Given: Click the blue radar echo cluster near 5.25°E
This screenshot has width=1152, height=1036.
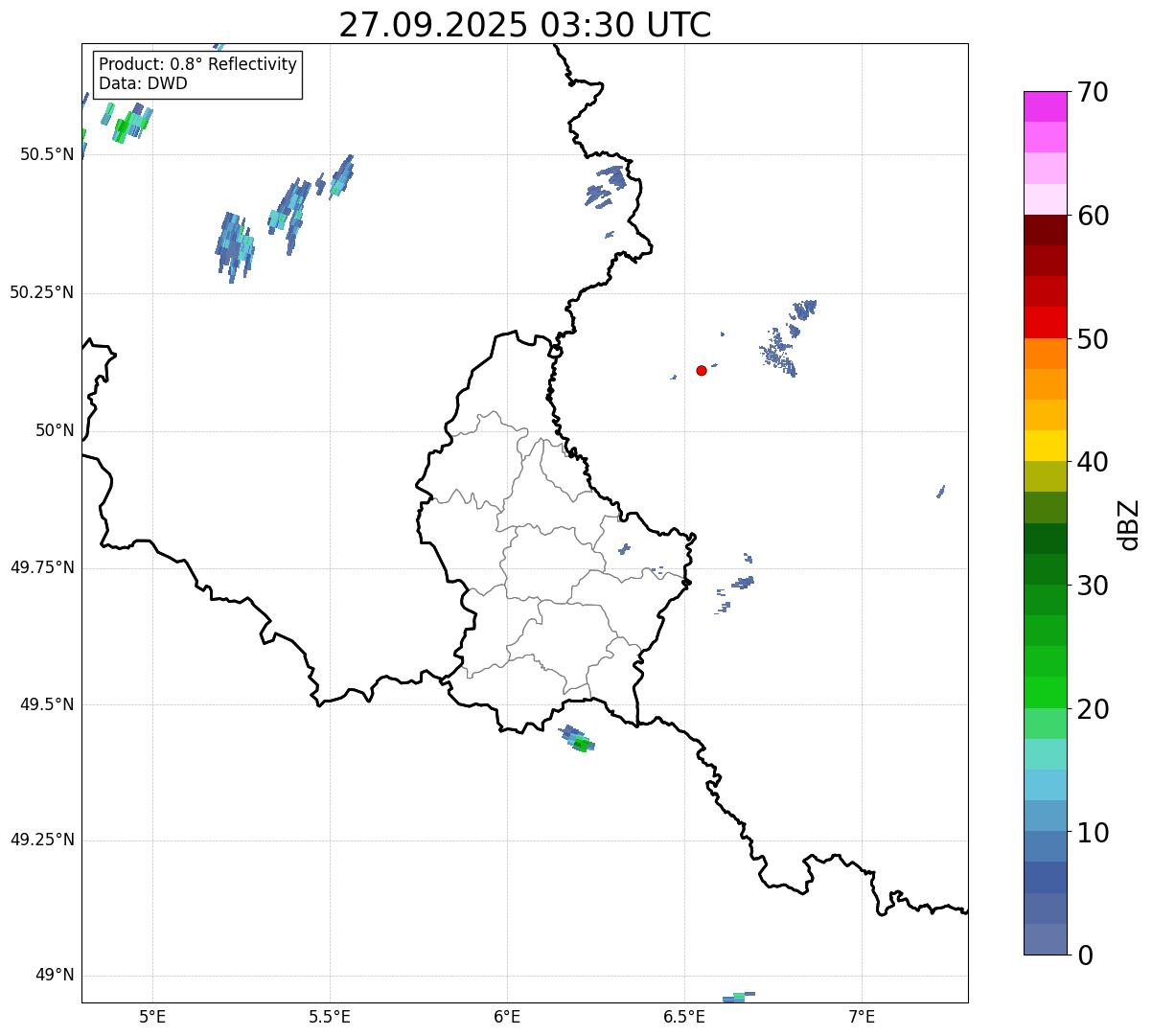Looking at the screenshot, I should pyautogui.click(x=234, y=246).
